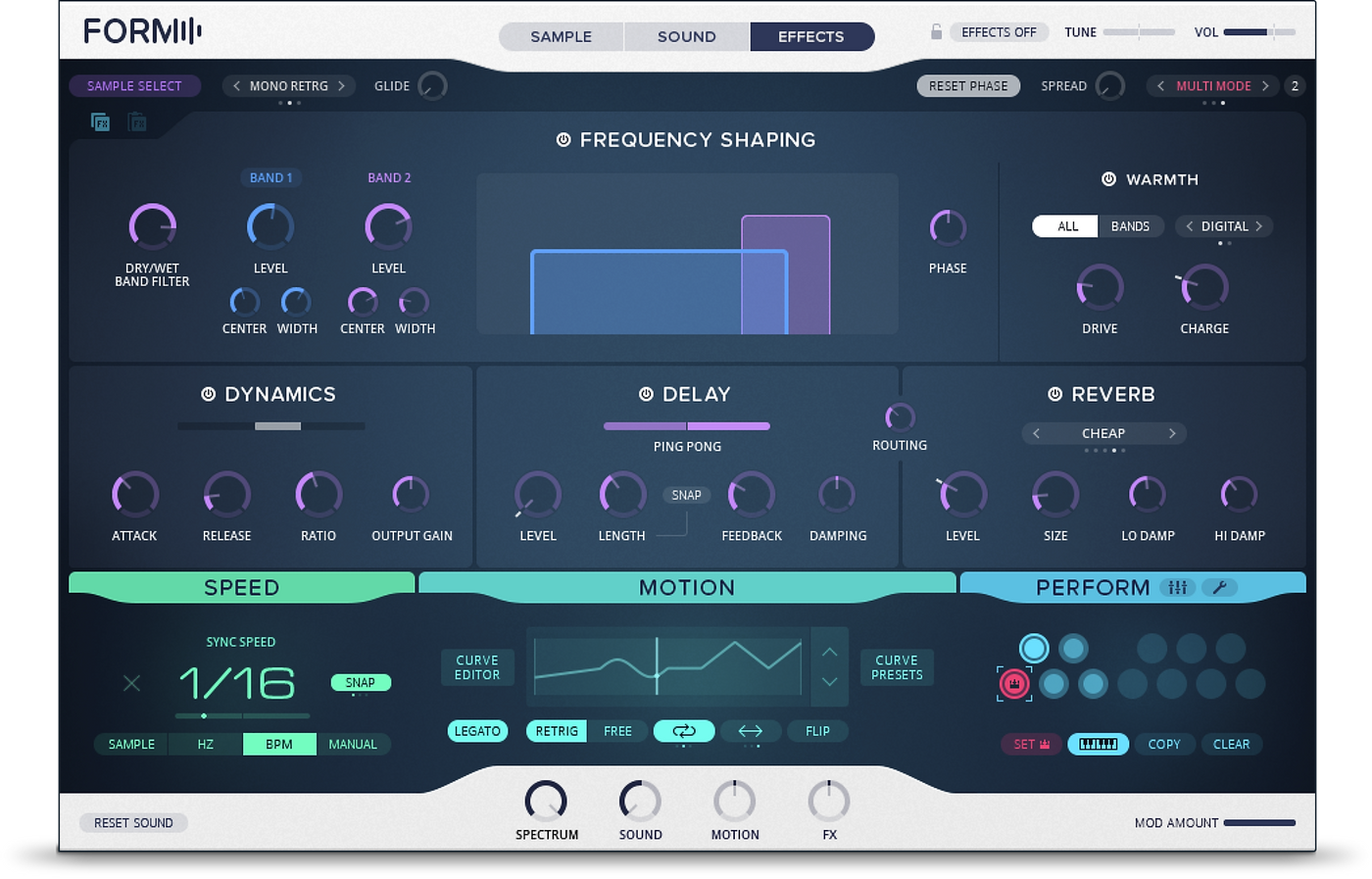The image size is (1372, 879).
Task: Click the Spectrum macro knob
Action: 546,802
